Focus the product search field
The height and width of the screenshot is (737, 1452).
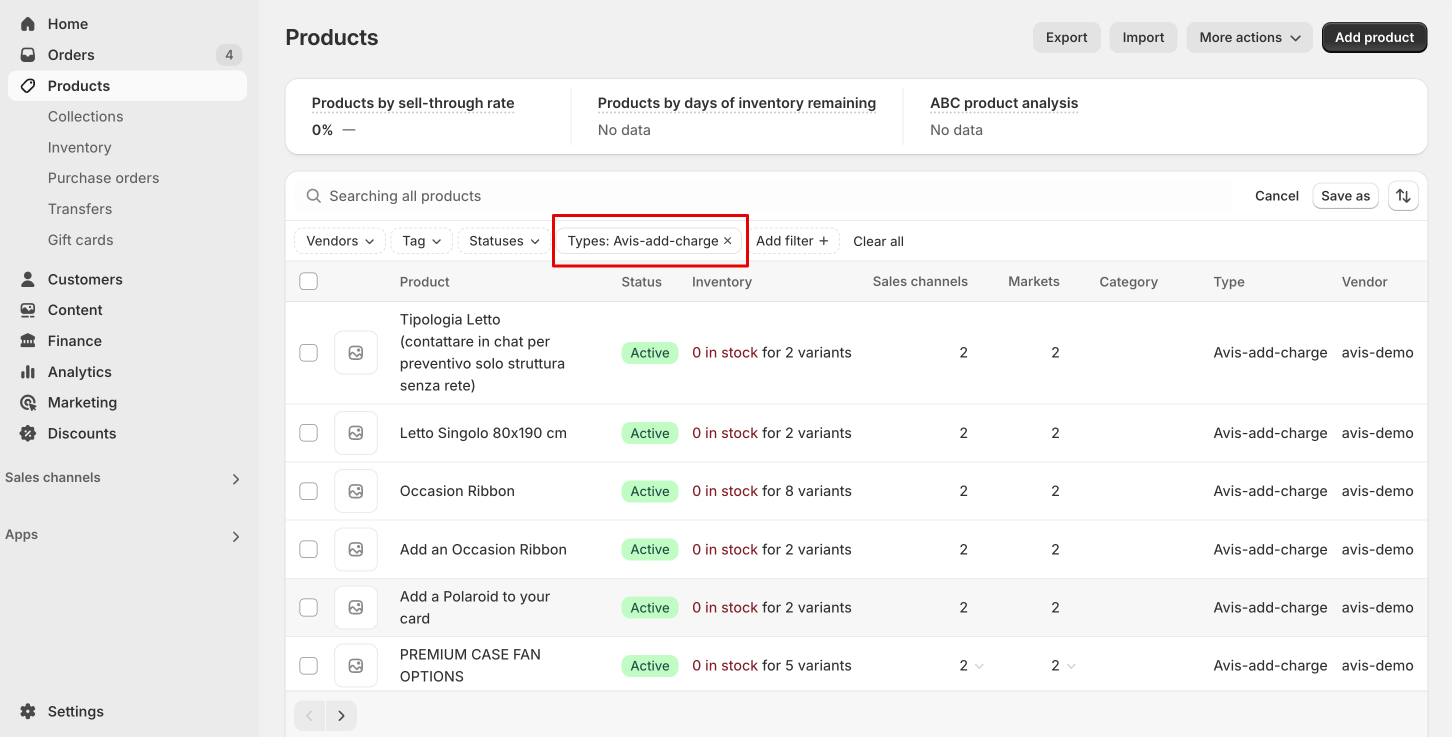[700, 196]
